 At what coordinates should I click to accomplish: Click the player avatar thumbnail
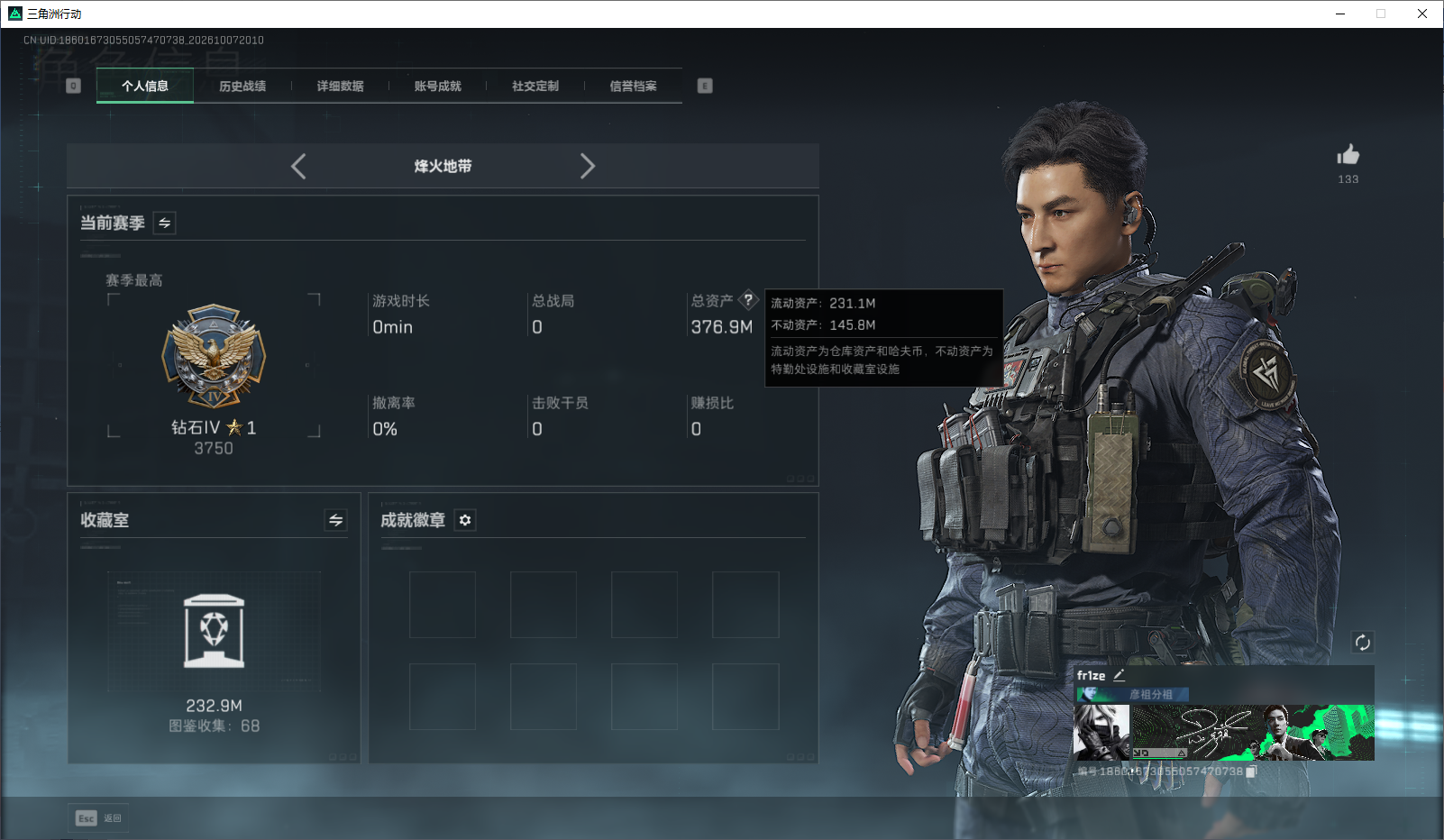(1101, 733)
